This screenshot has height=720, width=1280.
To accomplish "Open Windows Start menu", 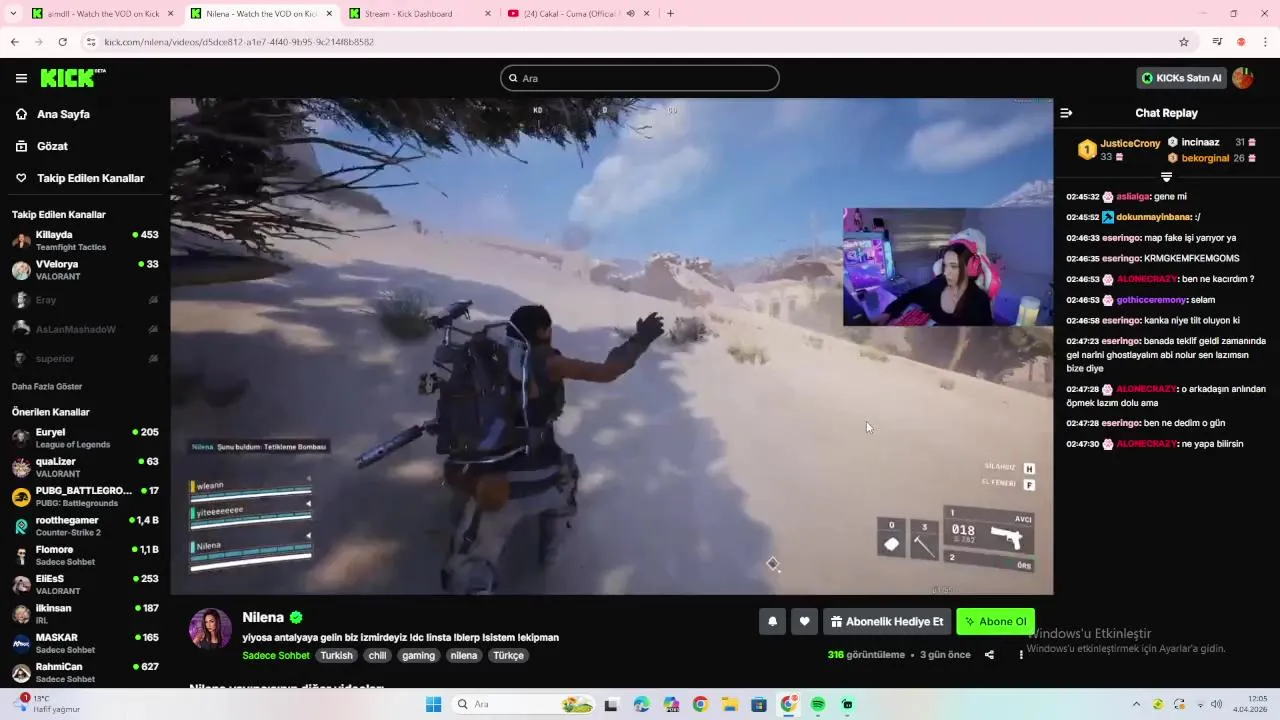I will coord(433,704).
